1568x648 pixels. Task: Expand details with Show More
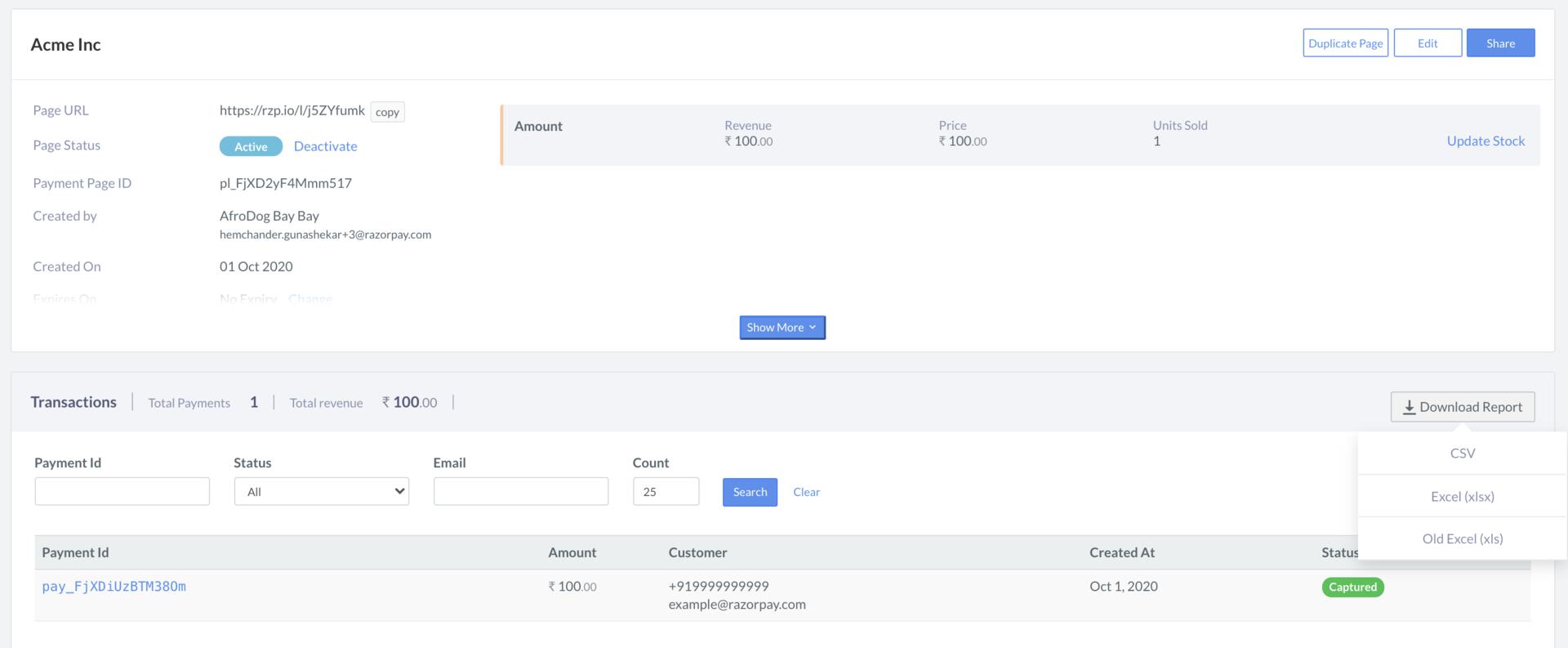tap(782, 327)
